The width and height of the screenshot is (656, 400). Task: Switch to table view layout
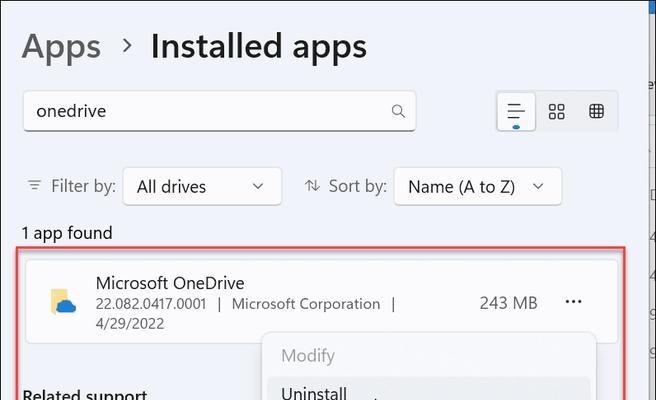click(596, 112)
